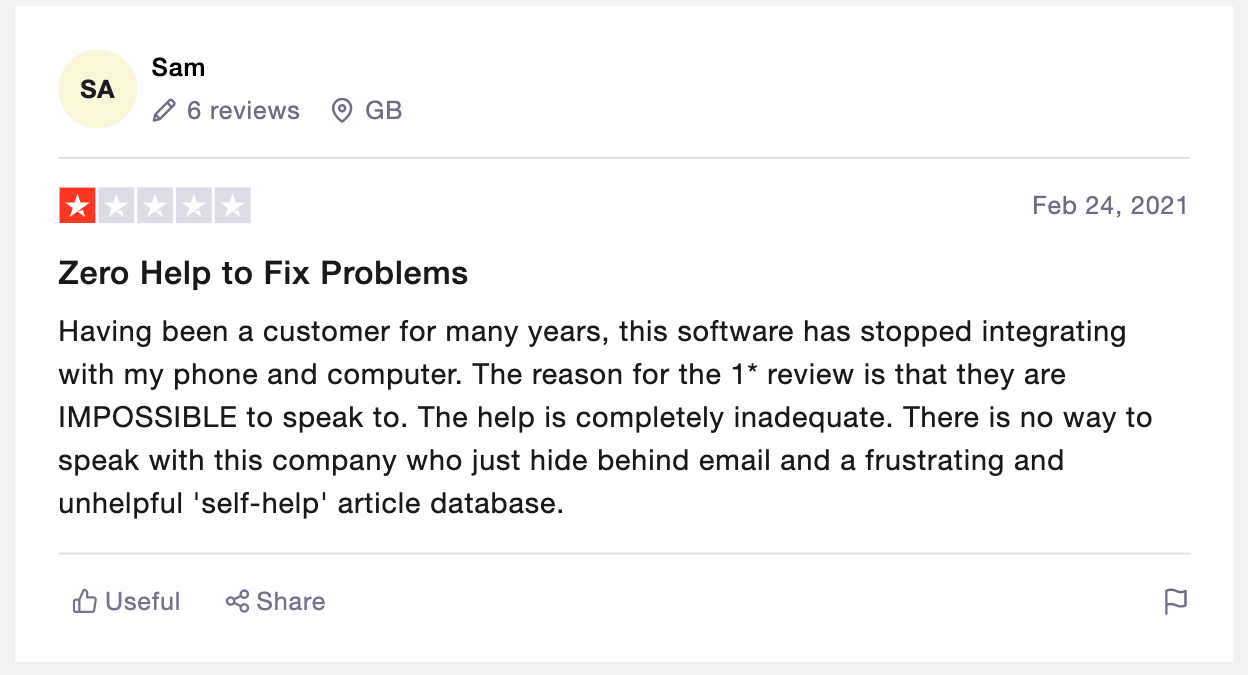
Task: Mark review as helpful via Useful label
Action: (142, 601)
